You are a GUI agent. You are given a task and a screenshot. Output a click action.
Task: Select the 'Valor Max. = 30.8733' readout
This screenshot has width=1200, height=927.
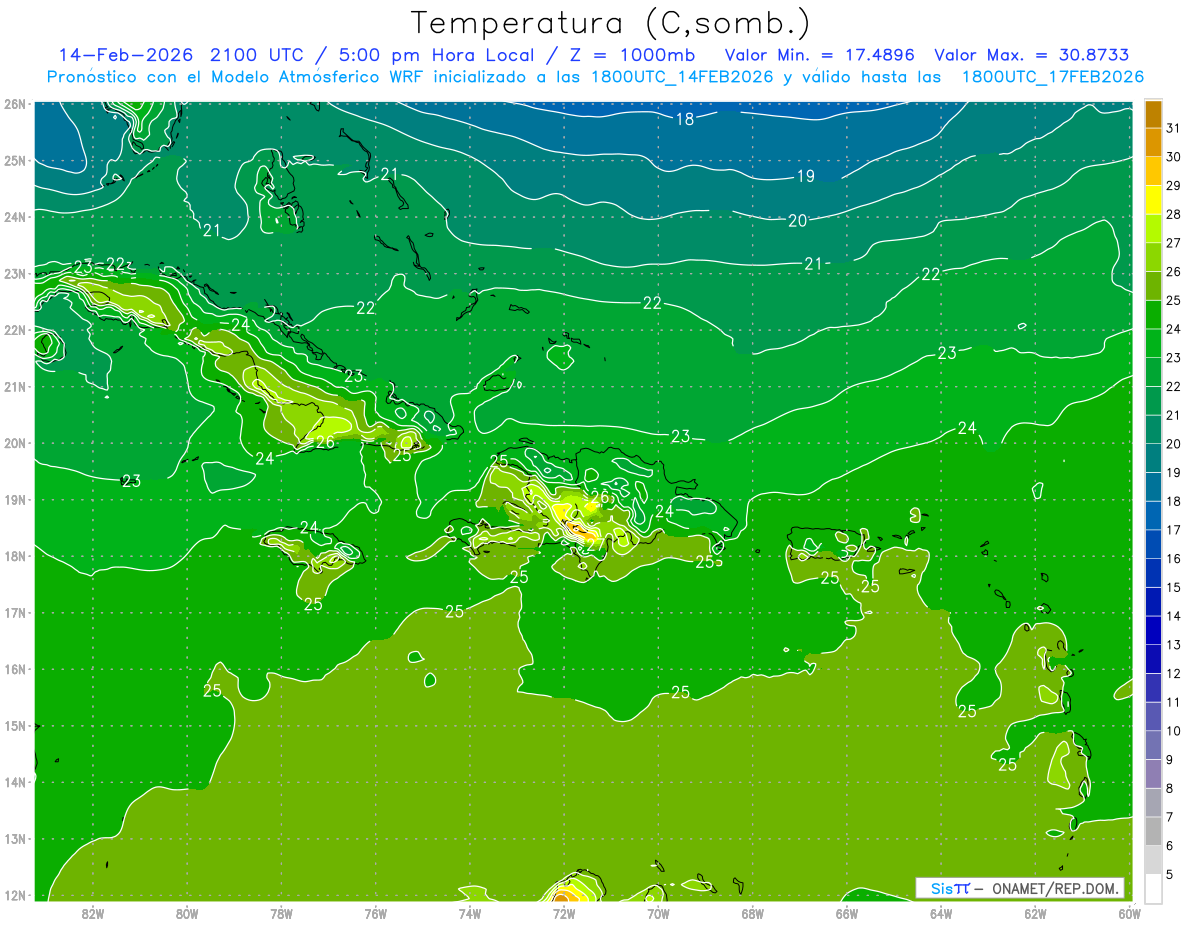[1032, 55]
